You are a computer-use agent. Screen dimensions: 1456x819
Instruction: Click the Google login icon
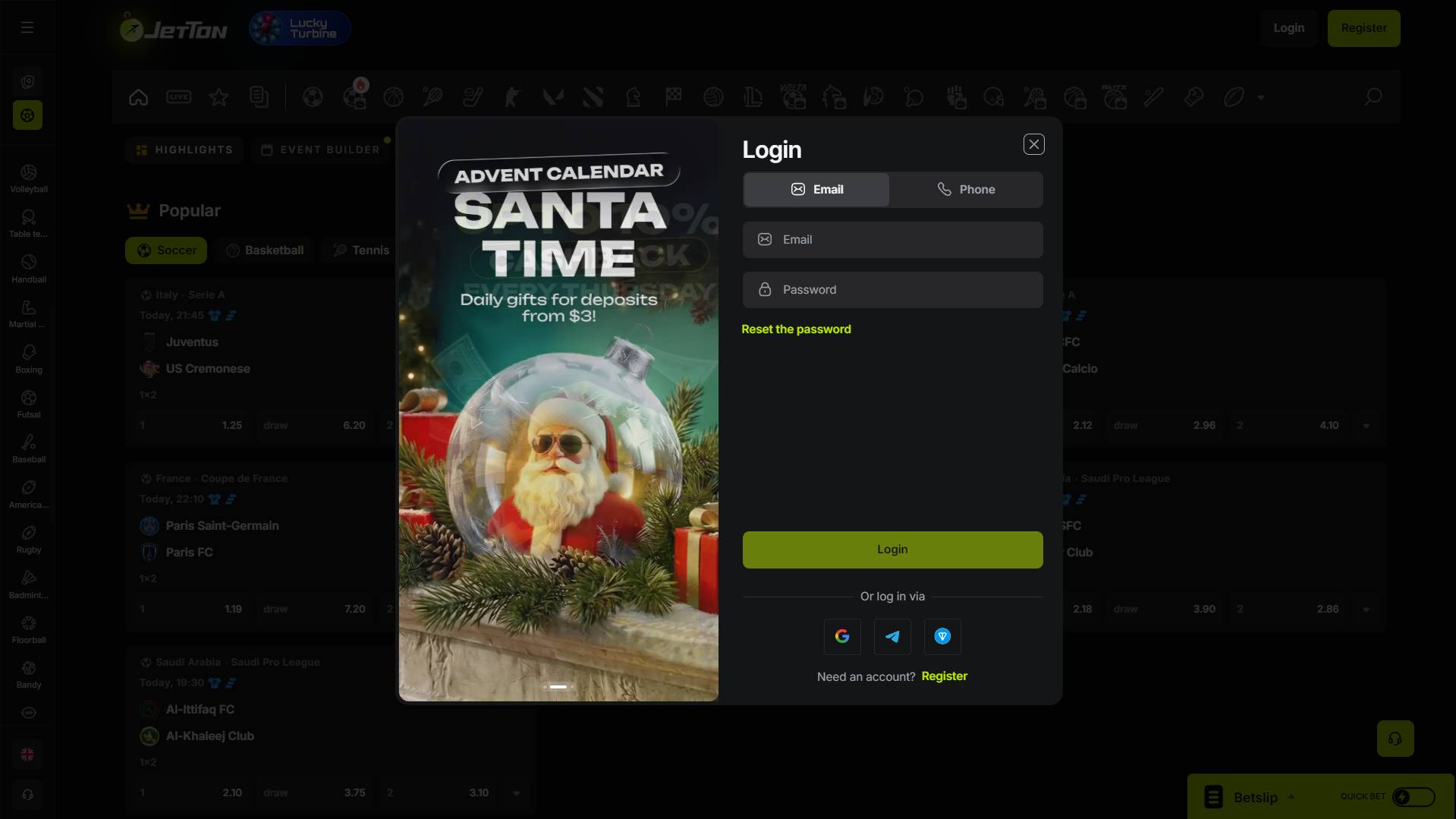click(x=842, y=636)
